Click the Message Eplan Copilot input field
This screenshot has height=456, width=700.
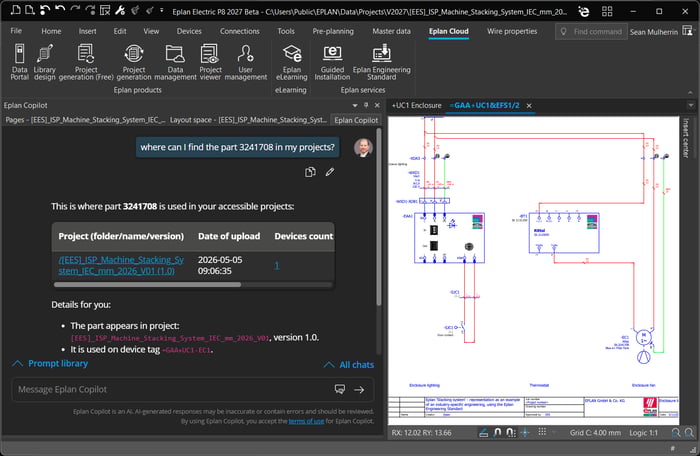click(172, 389)
